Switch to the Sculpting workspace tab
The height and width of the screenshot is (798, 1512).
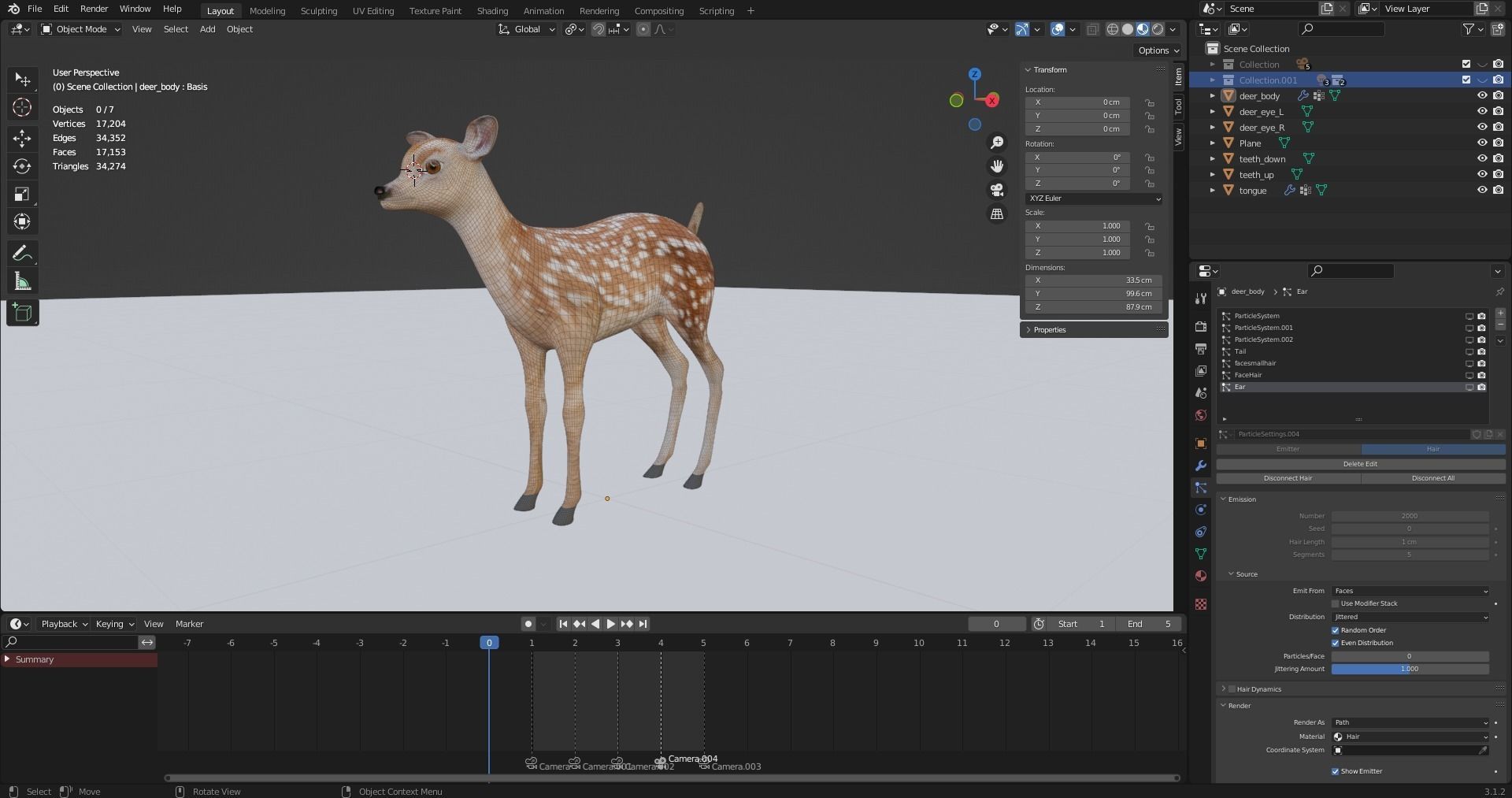(x=318, y=11)
